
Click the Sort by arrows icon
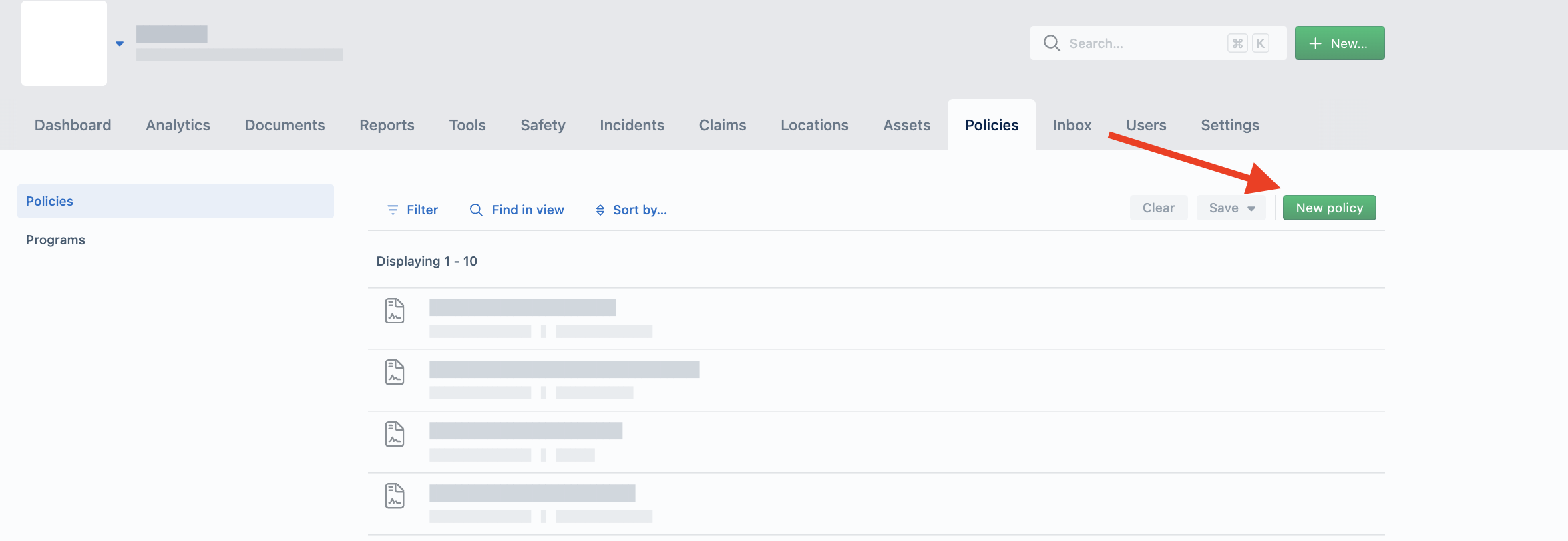[x=600, y=210]
